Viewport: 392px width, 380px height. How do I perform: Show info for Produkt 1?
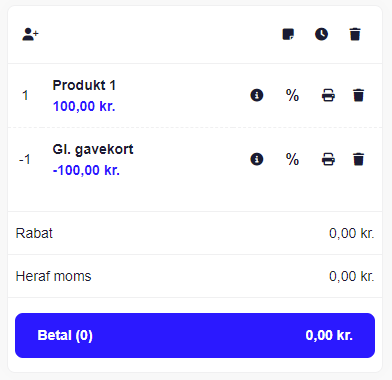(257, 95)
